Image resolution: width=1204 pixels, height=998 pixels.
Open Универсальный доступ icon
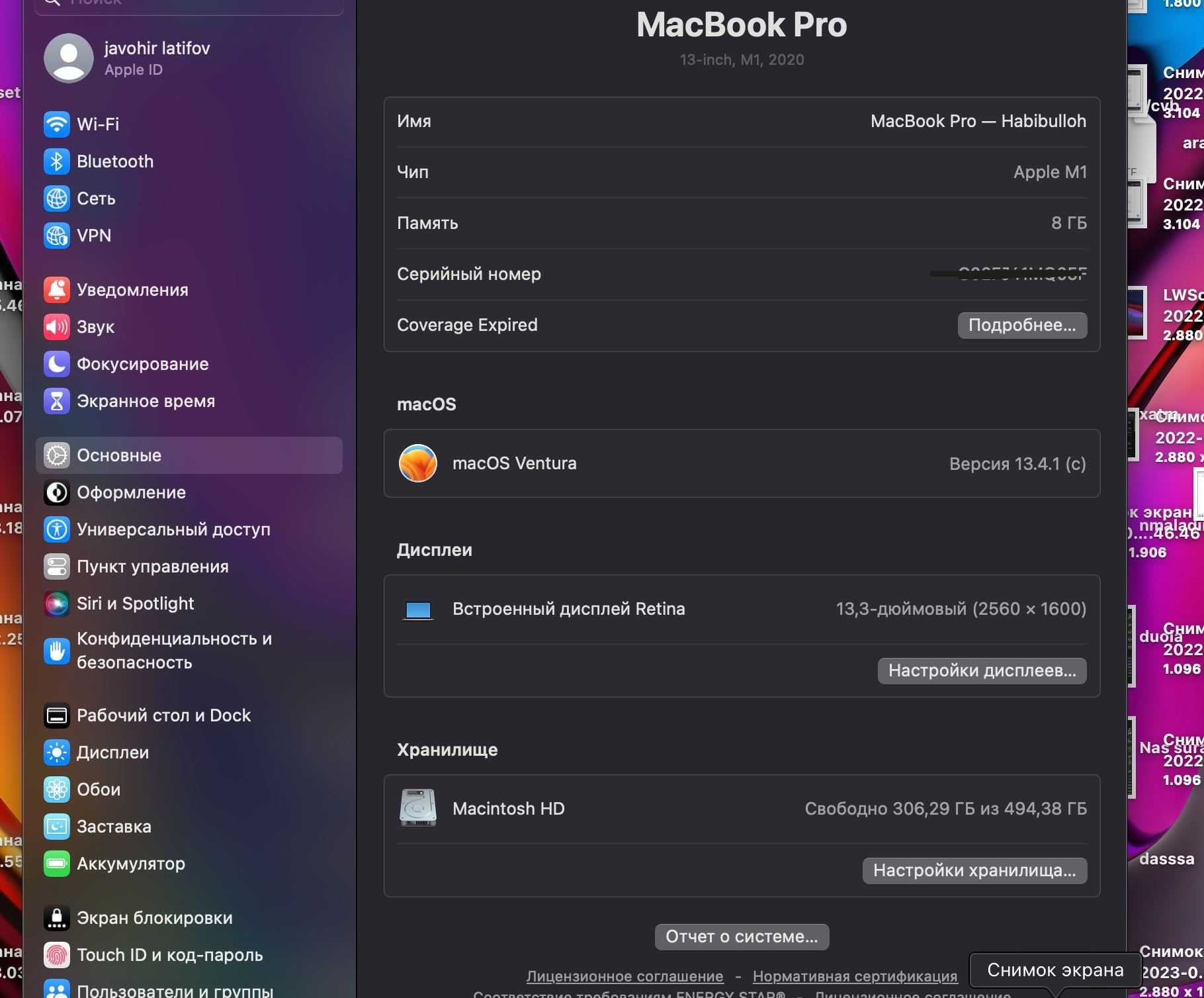57,529
